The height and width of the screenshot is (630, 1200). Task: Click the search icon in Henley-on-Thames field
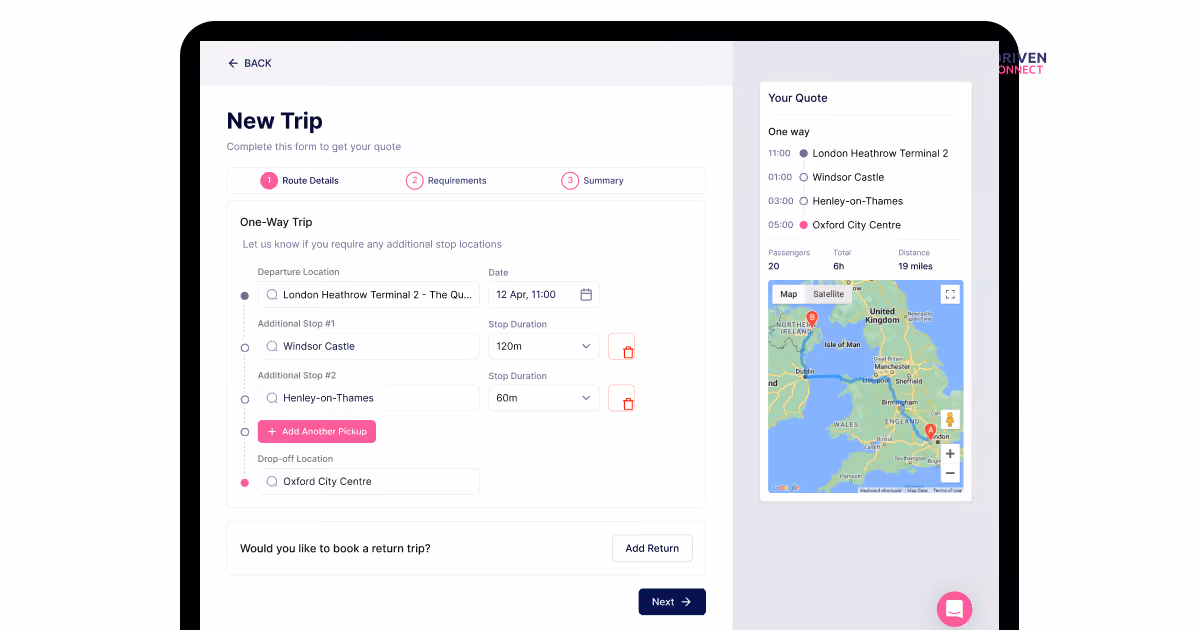(x=272, y=398)
